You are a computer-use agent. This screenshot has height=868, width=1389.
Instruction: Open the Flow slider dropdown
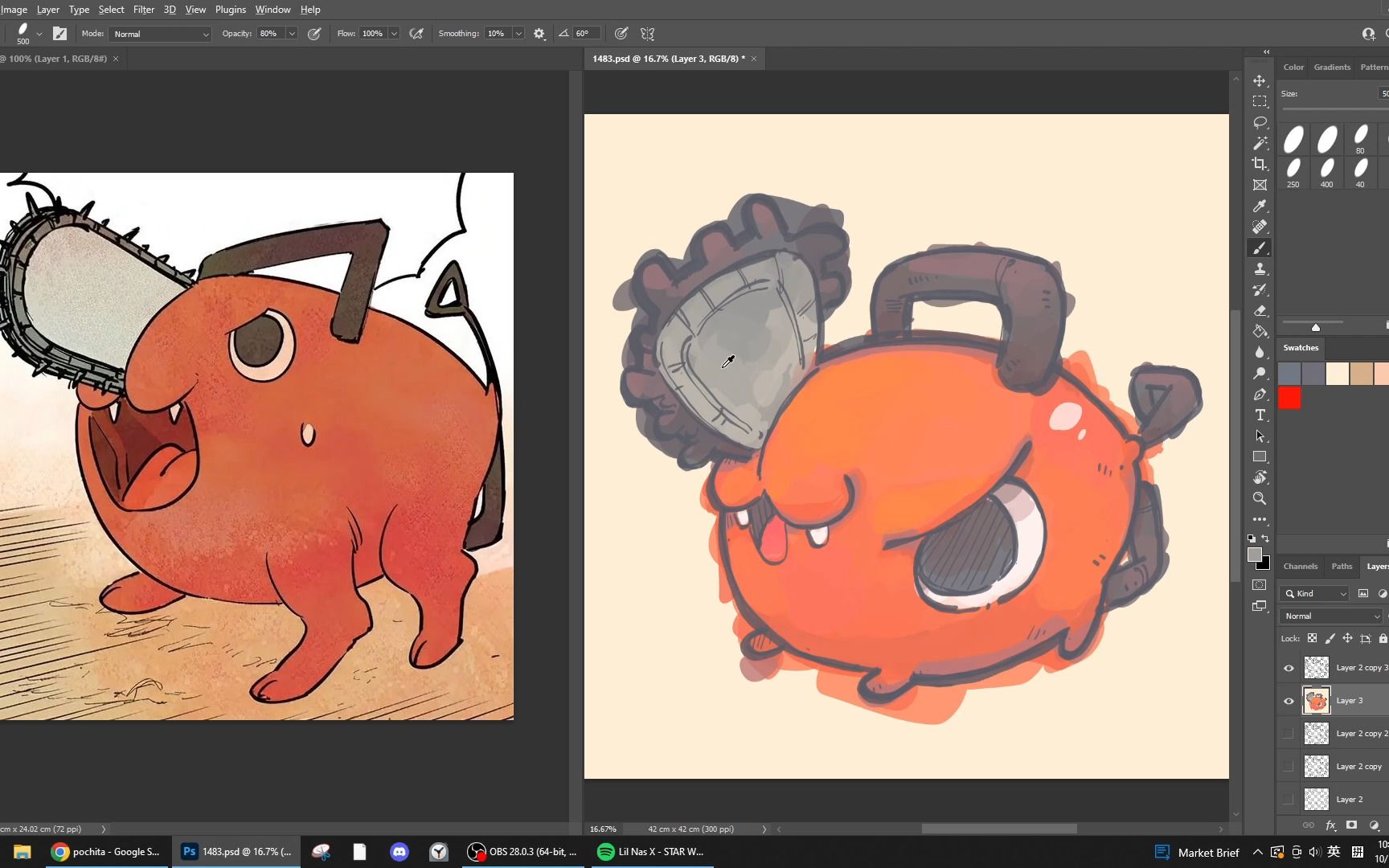pos(394,34)
